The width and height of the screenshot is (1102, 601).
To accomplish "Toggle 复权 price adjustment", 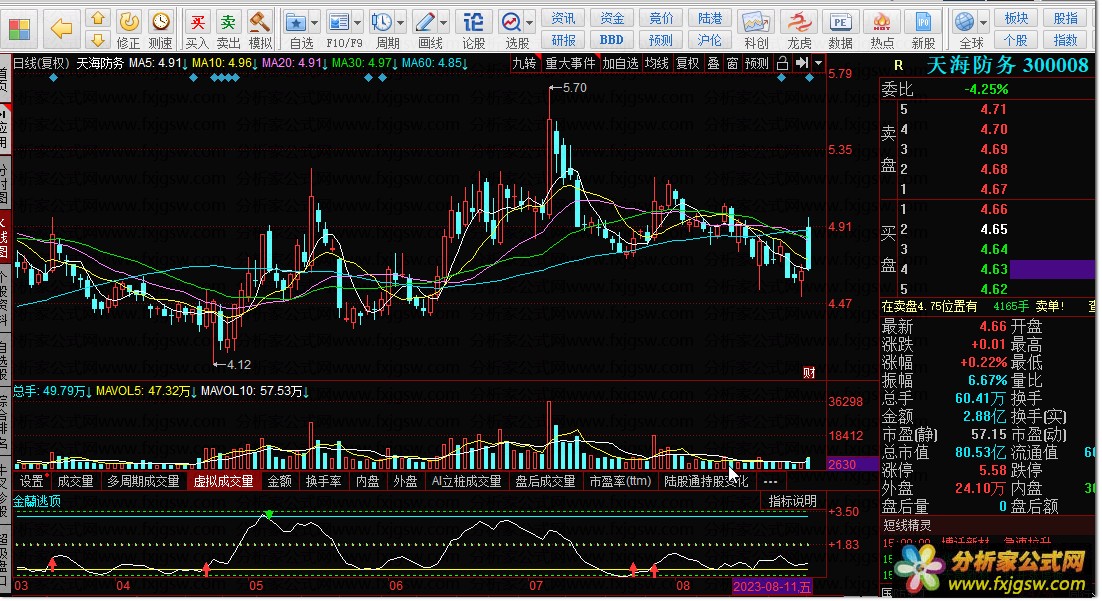I will click(x=687, y=63).
